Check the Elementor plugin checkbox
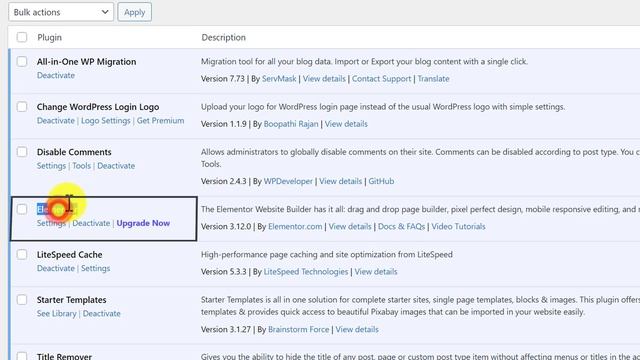The width and height of the screenshot is (640, 360). point(22,209)
